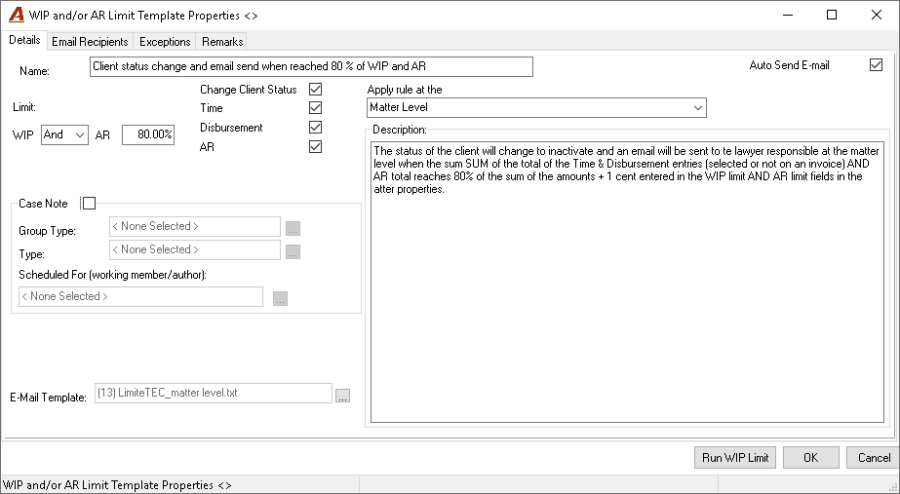
Task: Click the 'Limit:' label
Action: pos(25,107)
